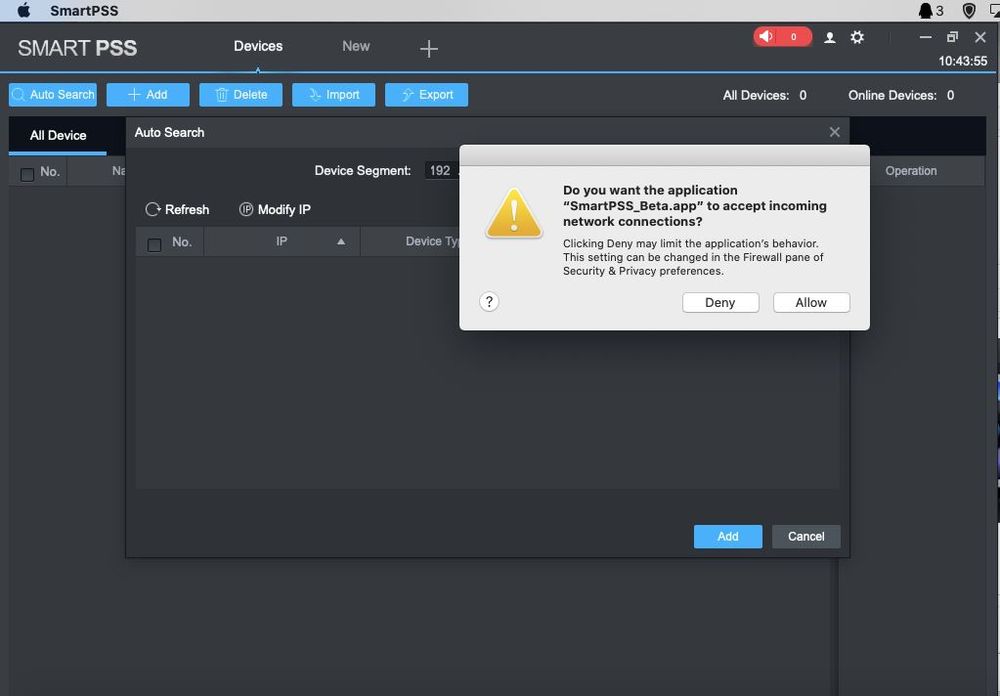
Task: Click the Operation column header
Action: [x=911, y=171]
